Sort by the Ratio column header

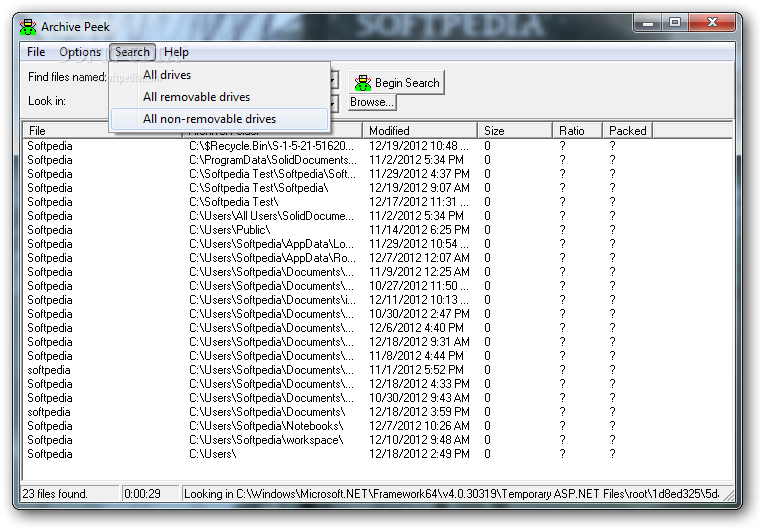coord(577,131)
